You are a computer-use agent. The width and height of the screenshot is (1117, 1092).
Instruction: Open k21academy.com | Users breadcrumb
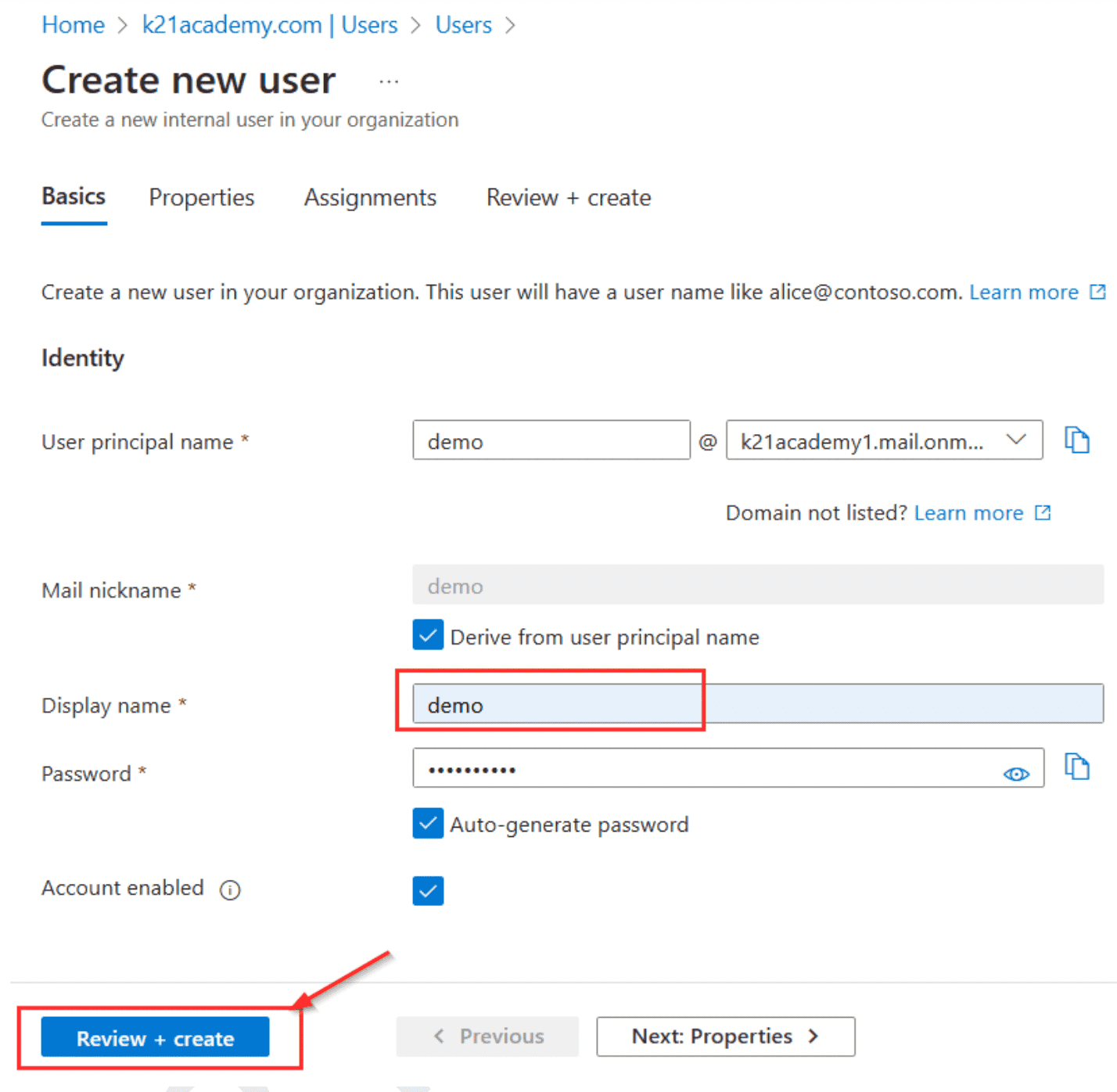269,25
